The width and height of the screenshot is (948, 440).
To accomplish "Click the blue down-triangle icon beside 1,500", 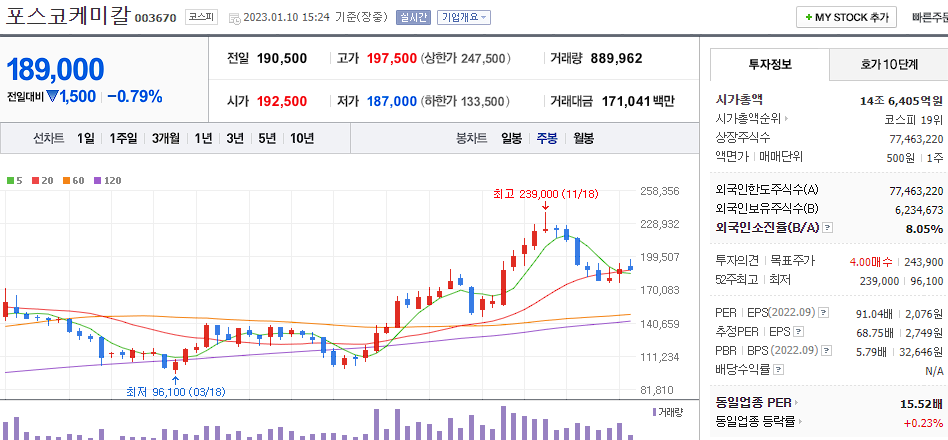I will coord(53,95).
